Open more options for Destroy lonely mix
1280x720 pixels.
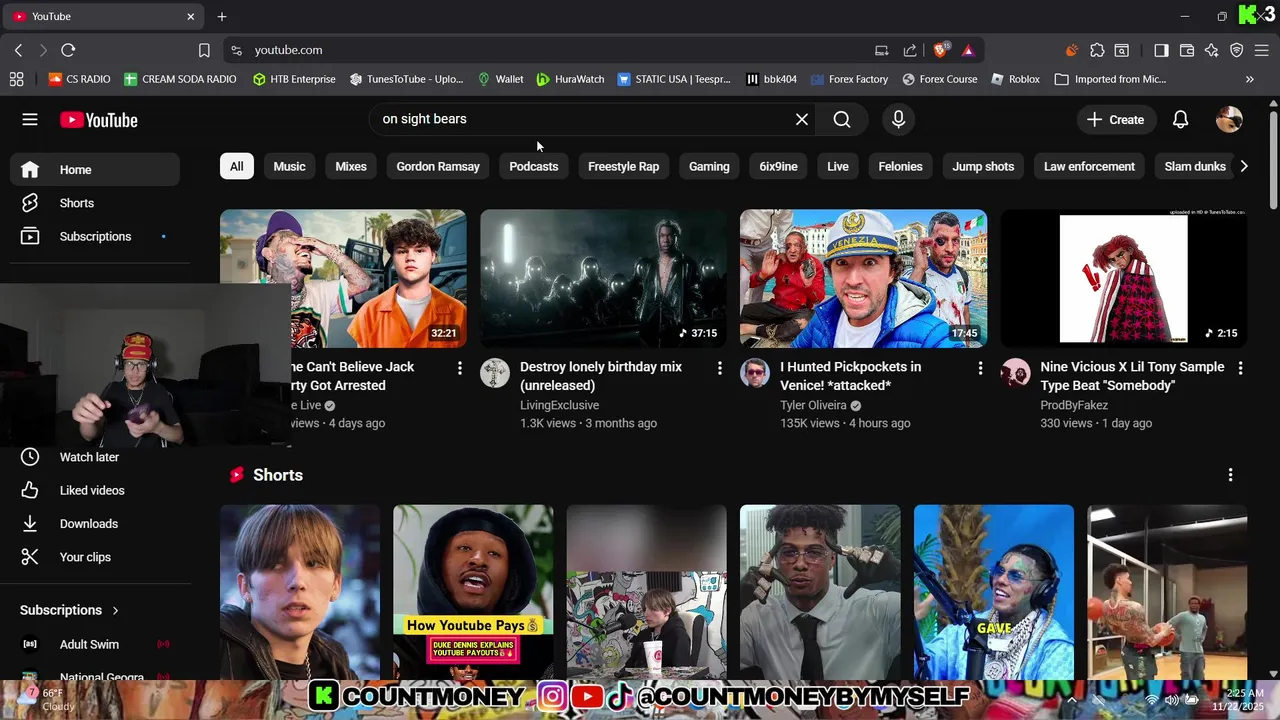719,368
